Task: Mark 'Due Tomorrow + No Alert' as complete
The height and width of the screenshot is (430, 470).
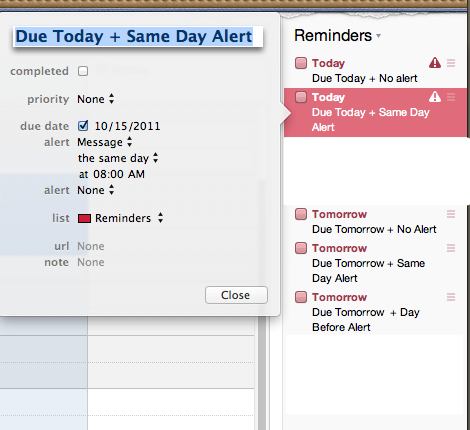Action: pos(301,214)
